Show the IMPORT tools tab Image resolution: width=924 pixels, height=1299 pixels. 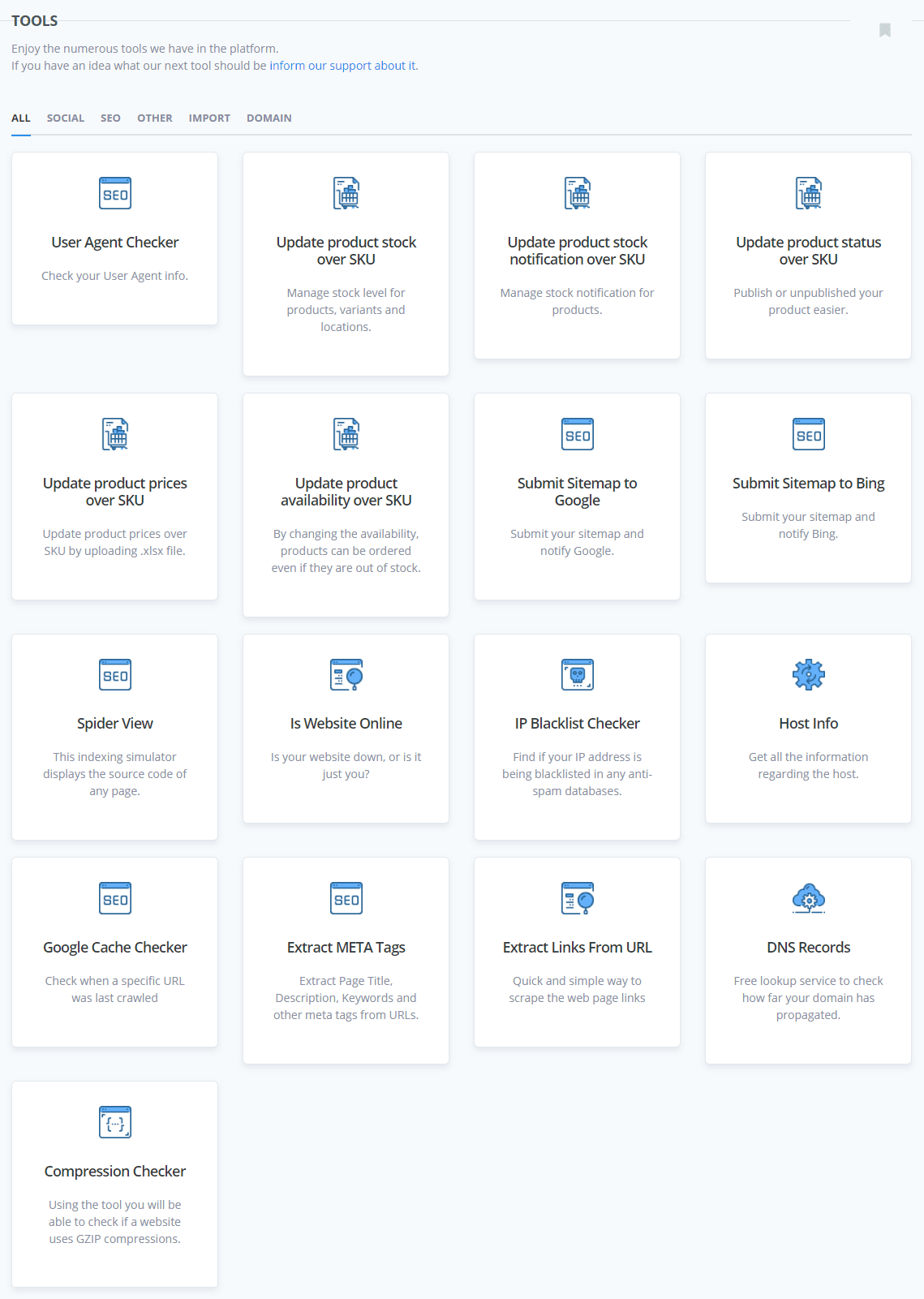click(209, 118)
